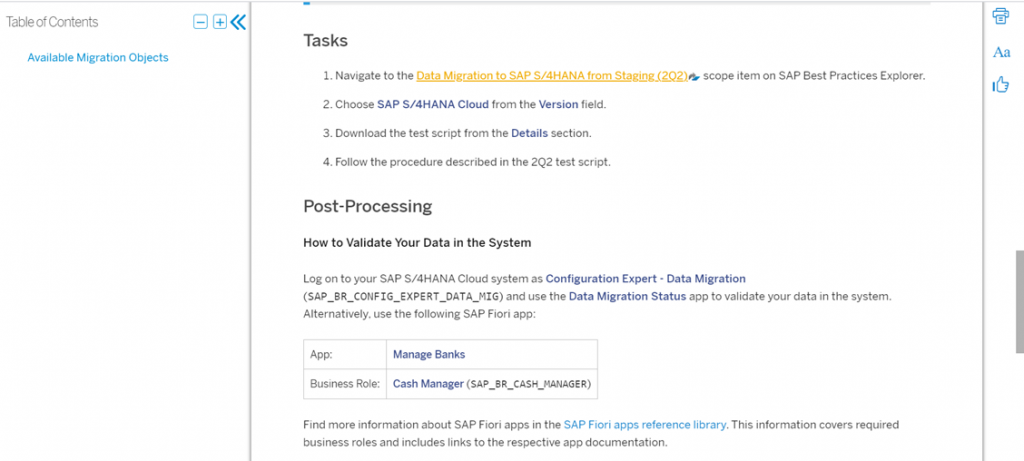Click SAP S/4HANA Cloud version text
Screen dimensions: 1024x461
tap(433, 104)
